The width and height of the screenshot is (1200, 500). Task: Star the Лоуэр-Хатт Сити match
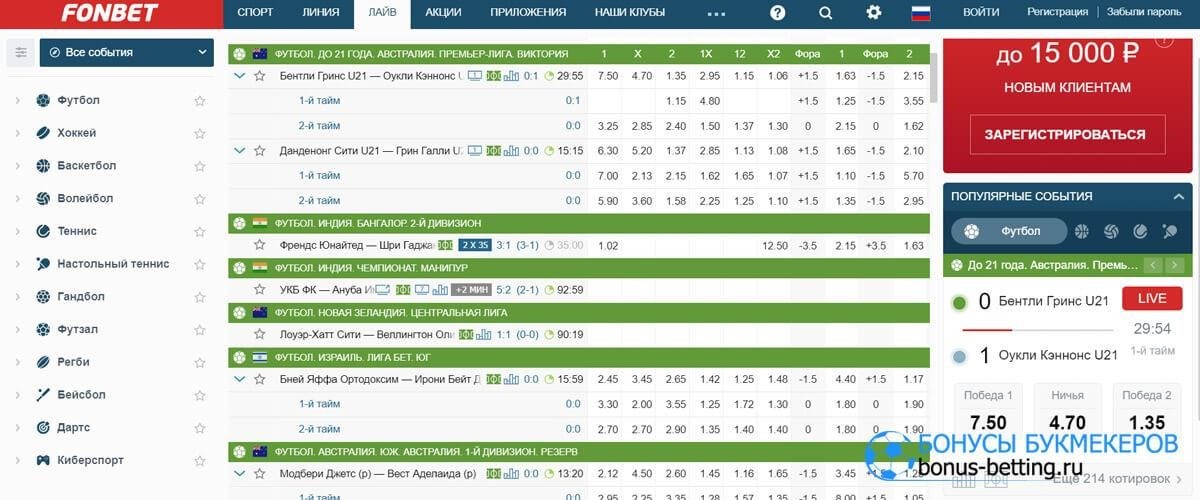260,334
